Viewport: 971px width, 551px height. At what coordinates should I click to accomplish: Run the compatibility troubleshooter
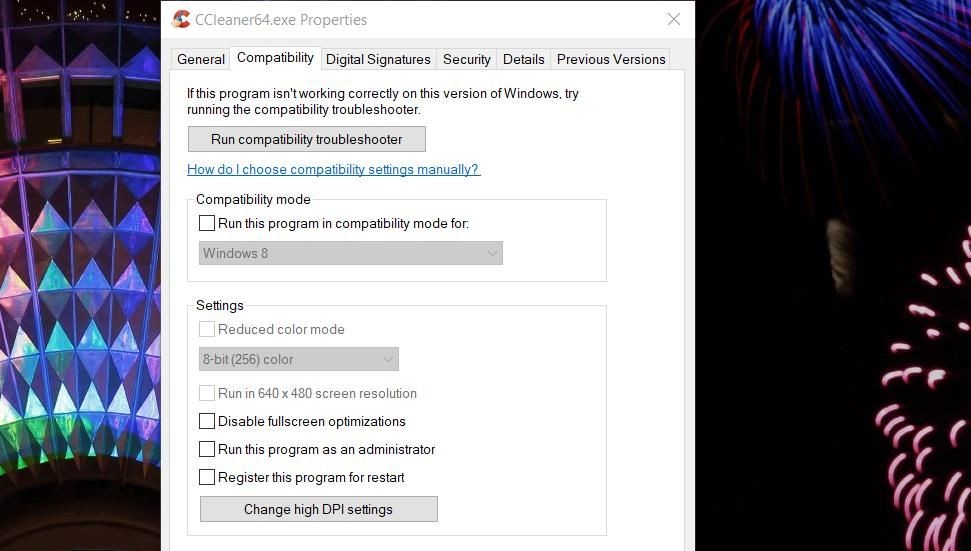tap(307, 139)
